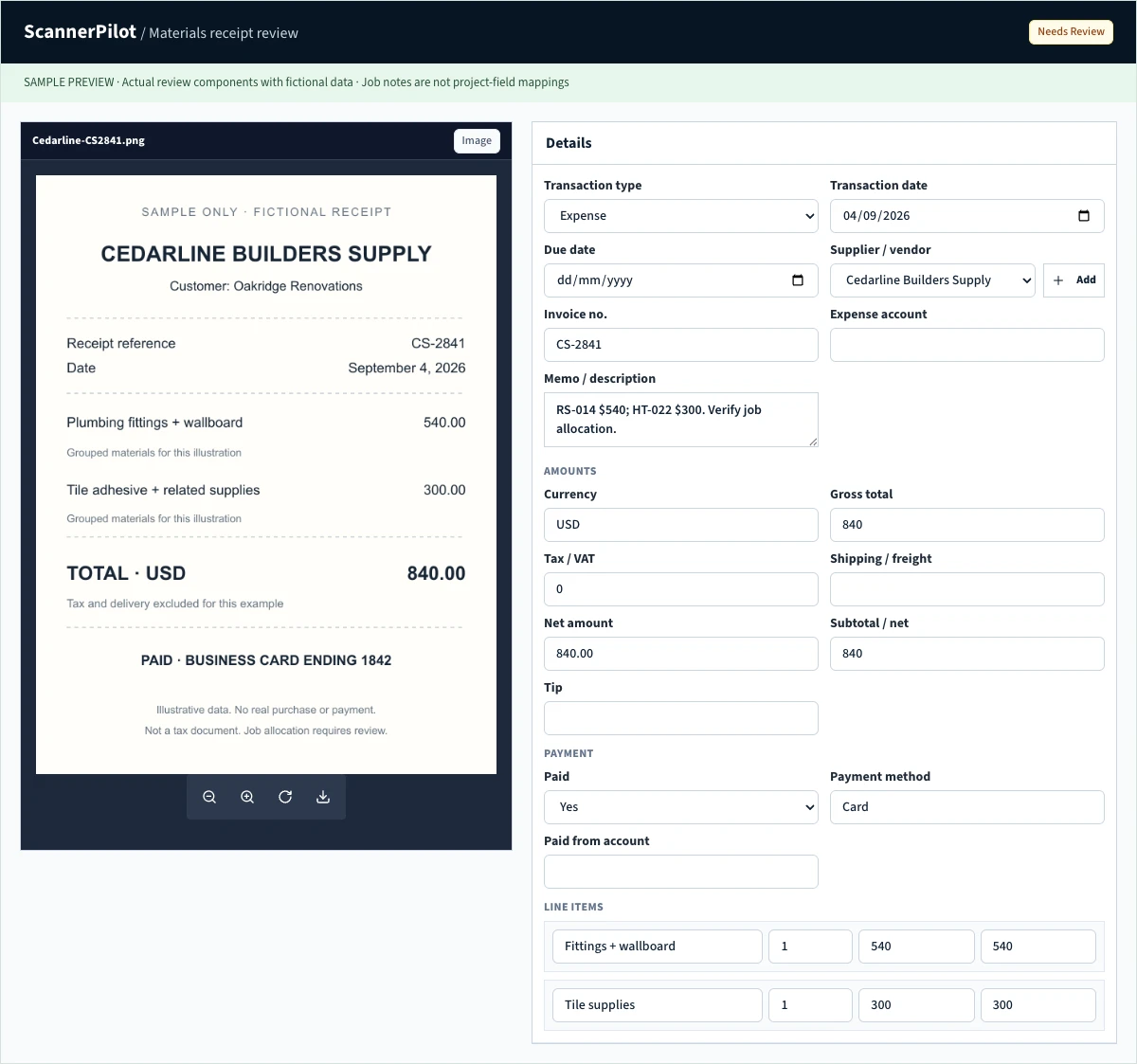Click unit price field of Fittings + wallboard row
The image size is (1137, 1064).
pos(916,947)
